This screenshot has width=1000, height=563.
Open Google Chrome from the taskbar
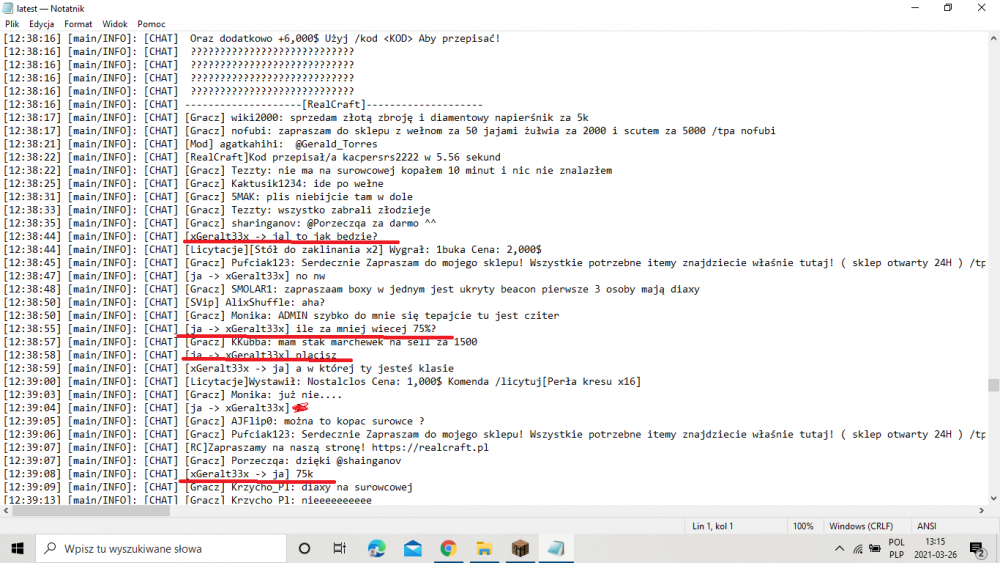[x=448, y=548]
